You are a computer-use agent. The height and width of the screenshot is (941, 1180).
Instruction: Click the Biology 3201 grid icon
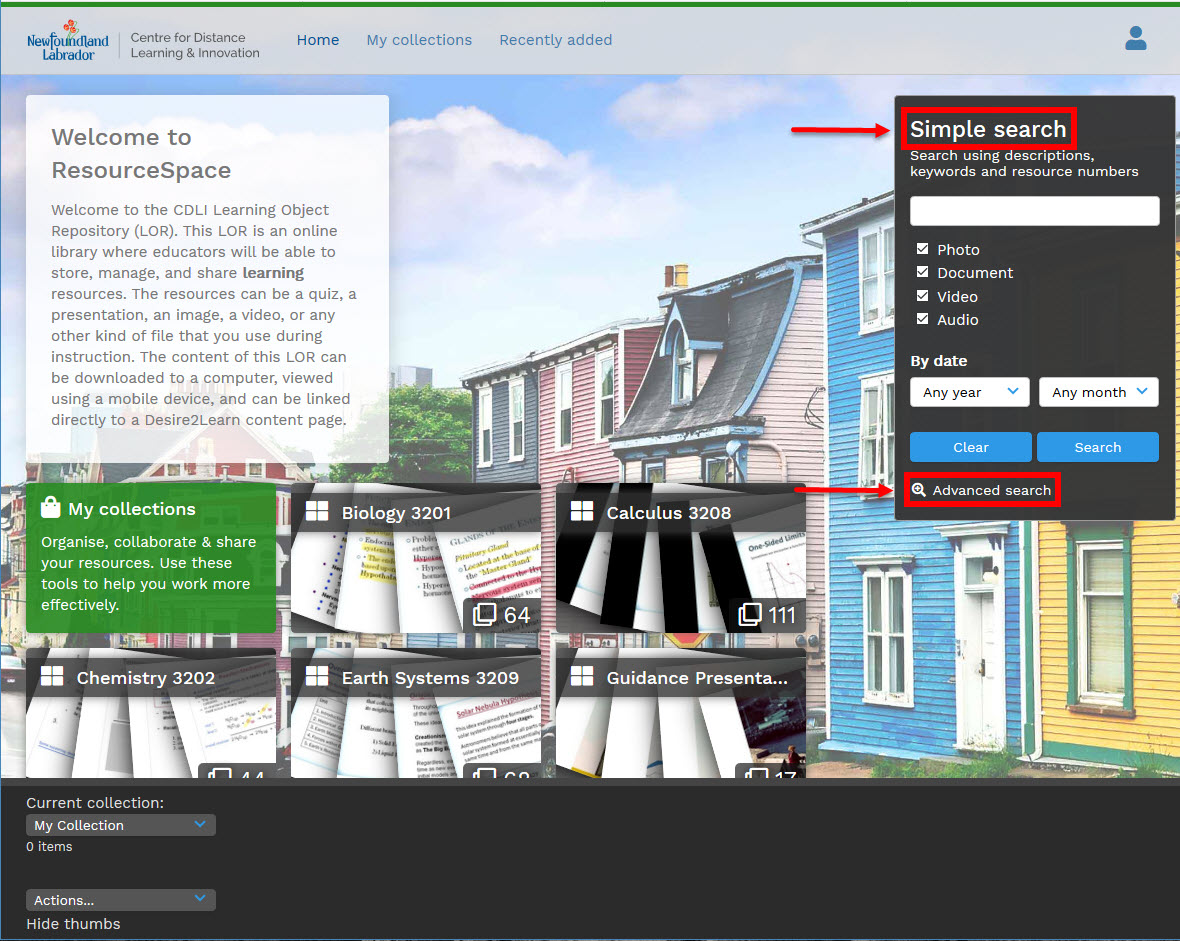pos(317,511)
